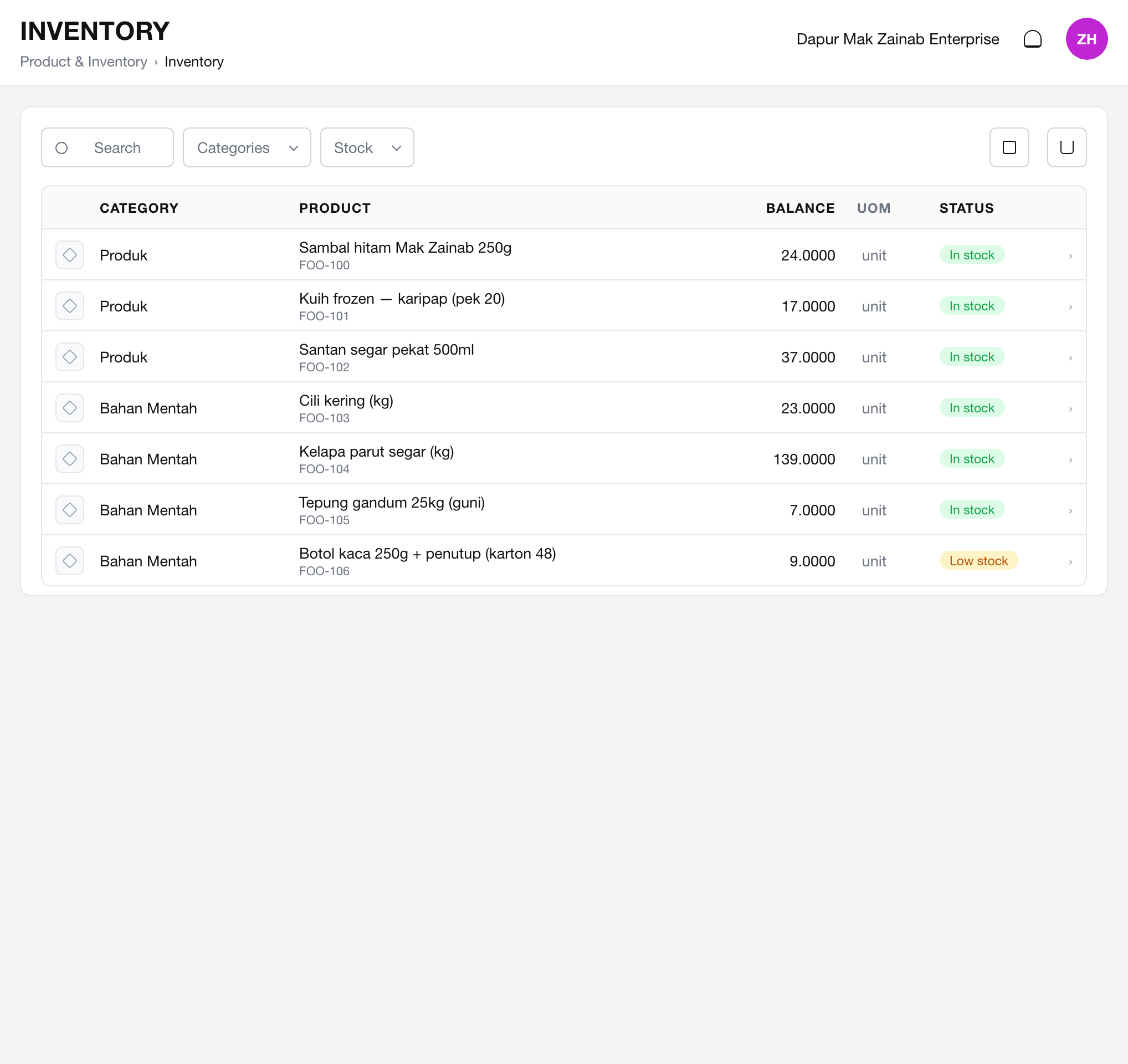Screen dimensions: 1128x1064
Task: Click the product icon for Cili kering row
Action: pos(70,408)
